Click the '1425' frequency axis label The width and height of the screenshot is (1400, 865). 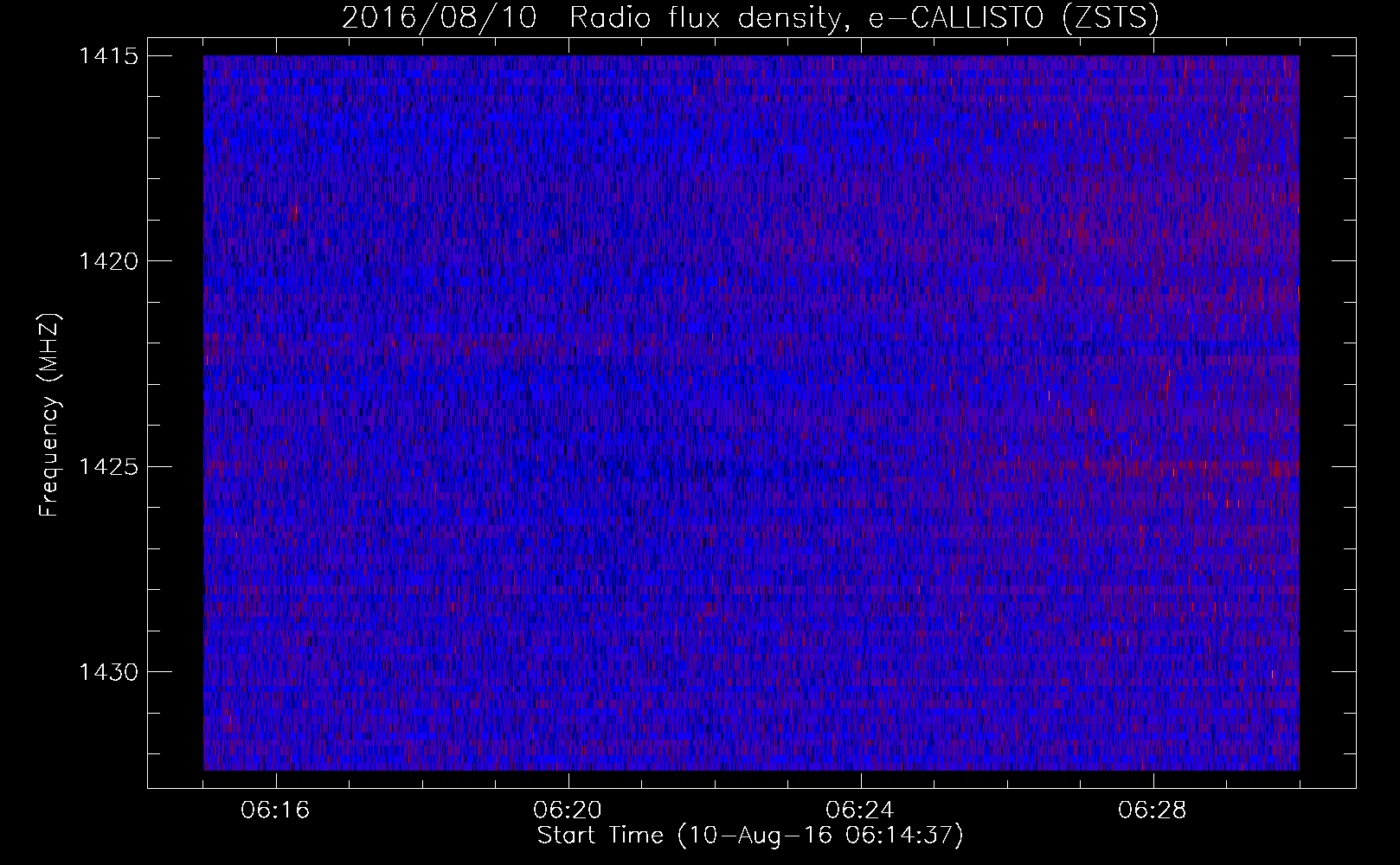[x=107, y=467]
